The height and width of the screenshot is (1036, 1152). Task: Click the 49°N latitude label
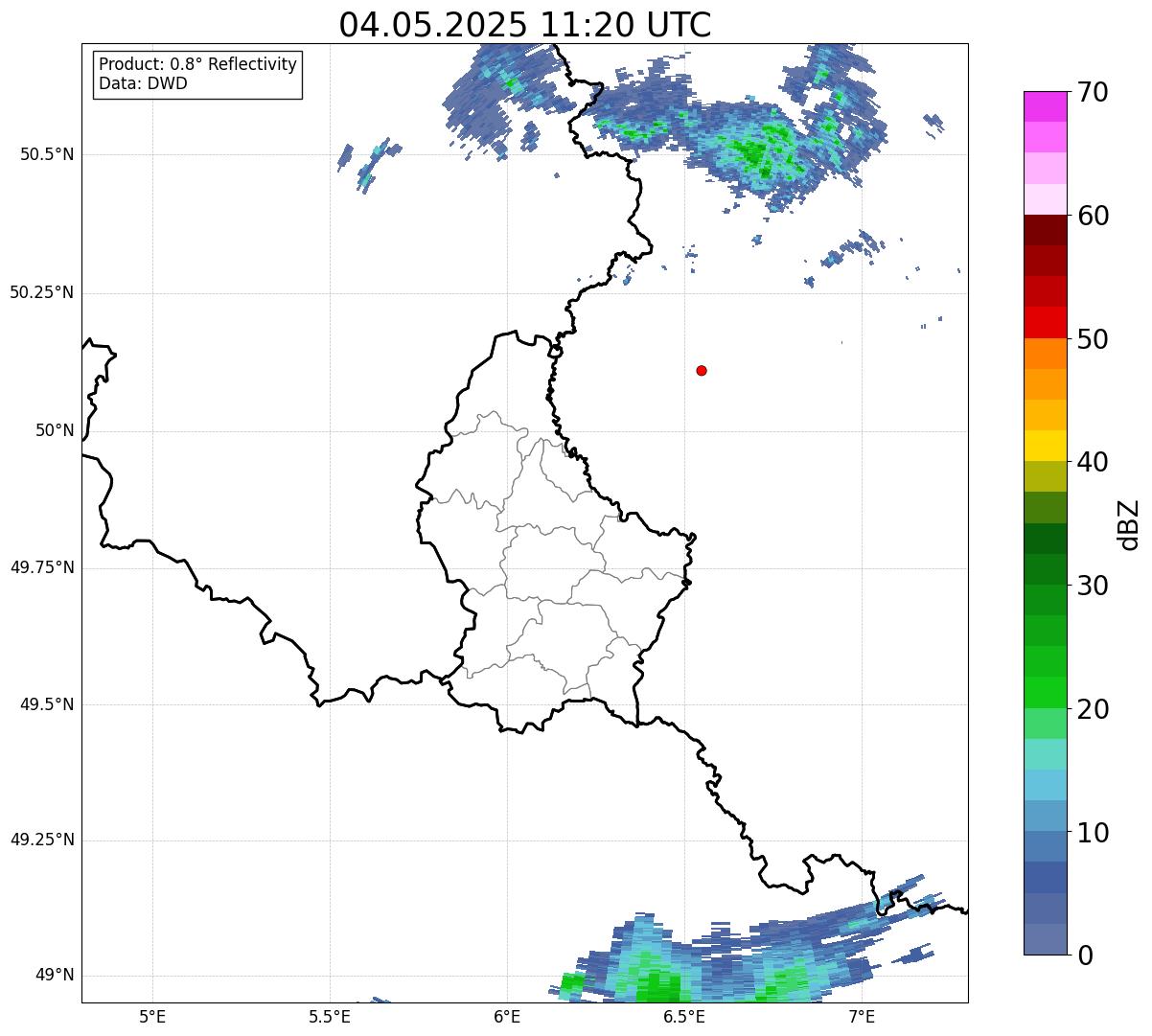click(x=55, y=975)
